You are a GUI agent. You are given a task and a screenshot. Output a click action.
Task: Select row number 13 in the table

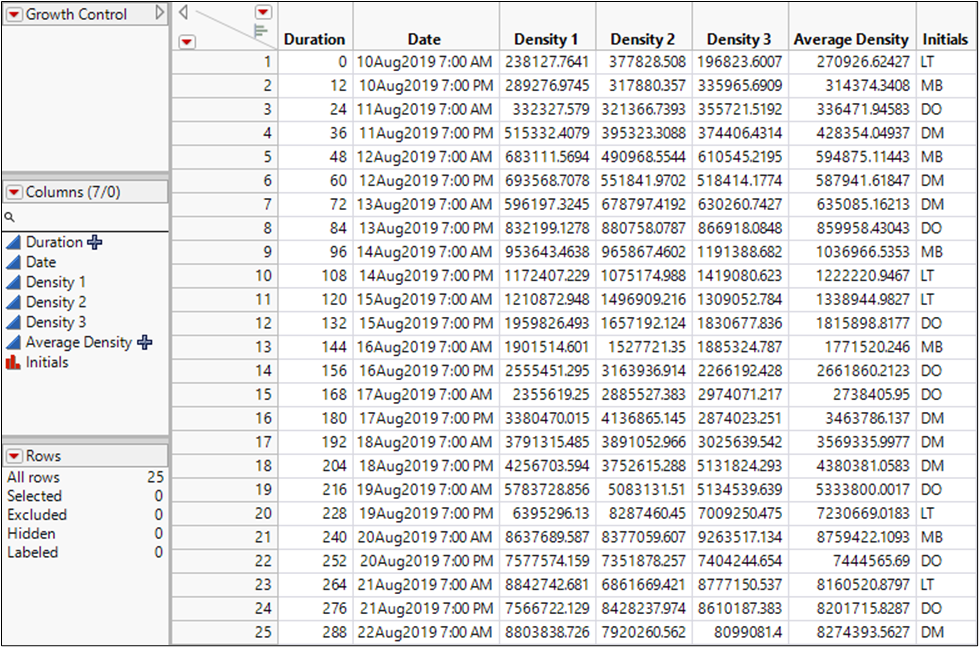click(x=265, y=346)
